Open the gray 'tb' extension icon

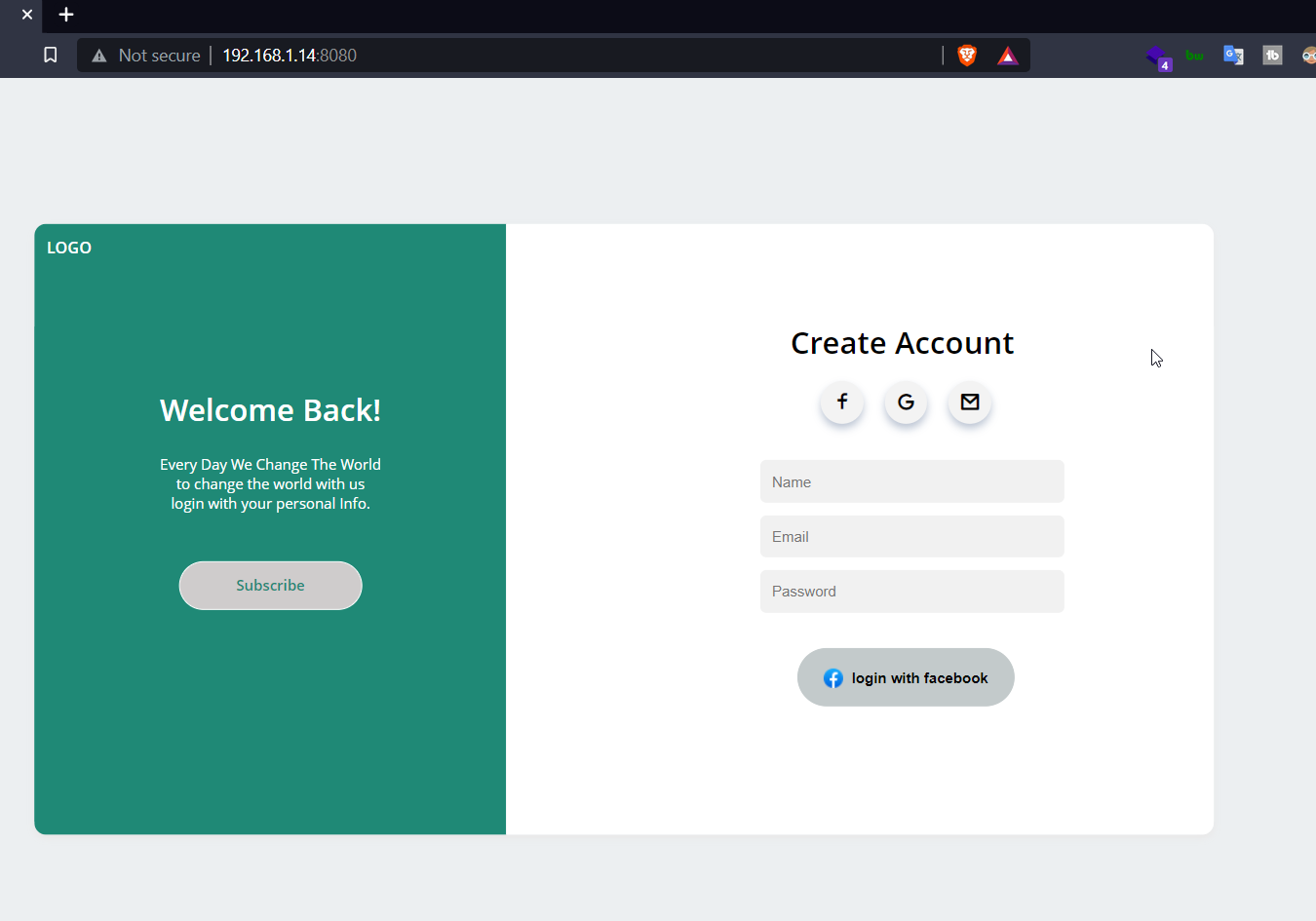1272,56
